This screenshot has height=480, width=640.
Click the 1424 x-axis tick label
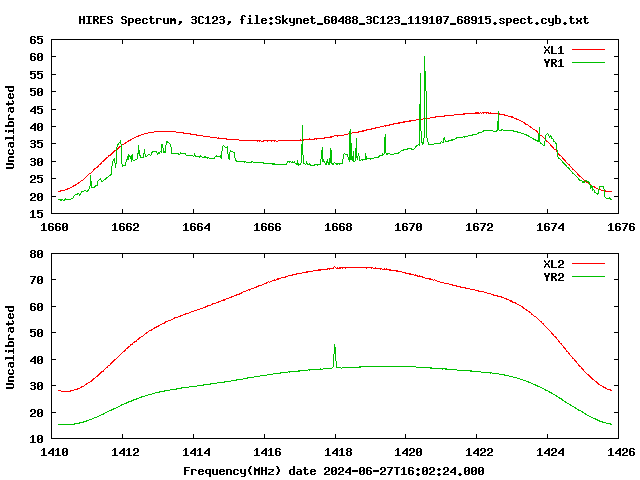[x=551, y=452]
